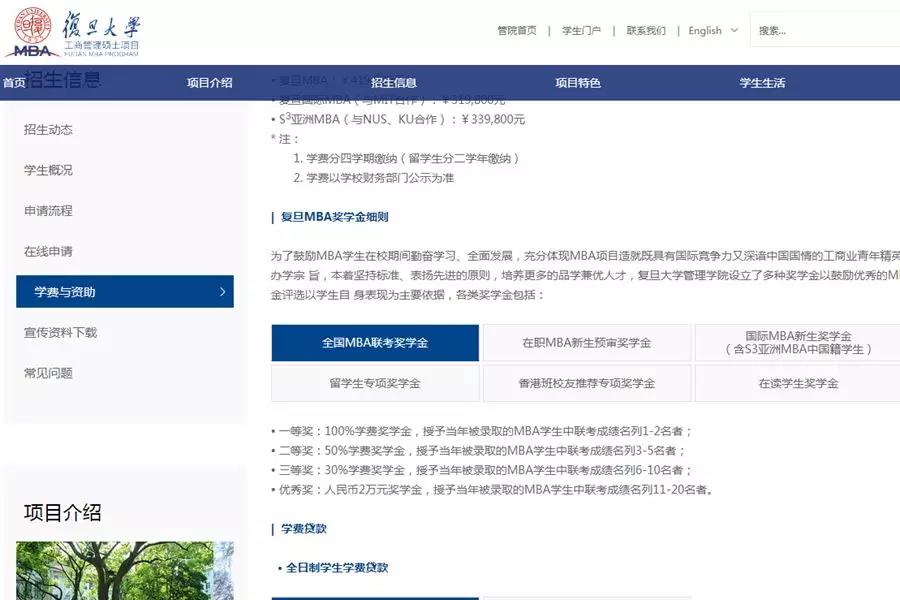900x600 pixels.
Task: Open the 项目介绍 navigation menu
Action: click(x=209, y=83)
